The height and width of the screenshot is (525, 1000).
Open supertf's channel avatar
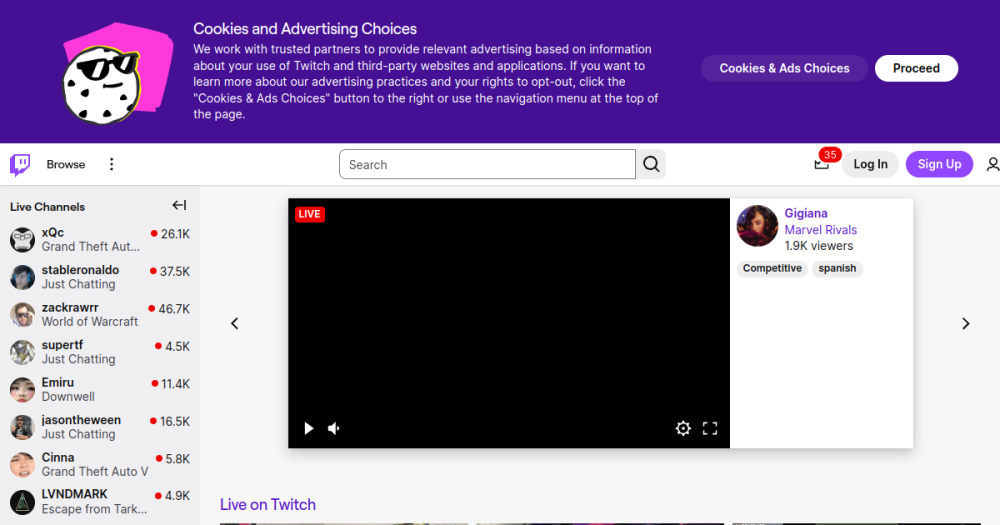click(22, 352)
